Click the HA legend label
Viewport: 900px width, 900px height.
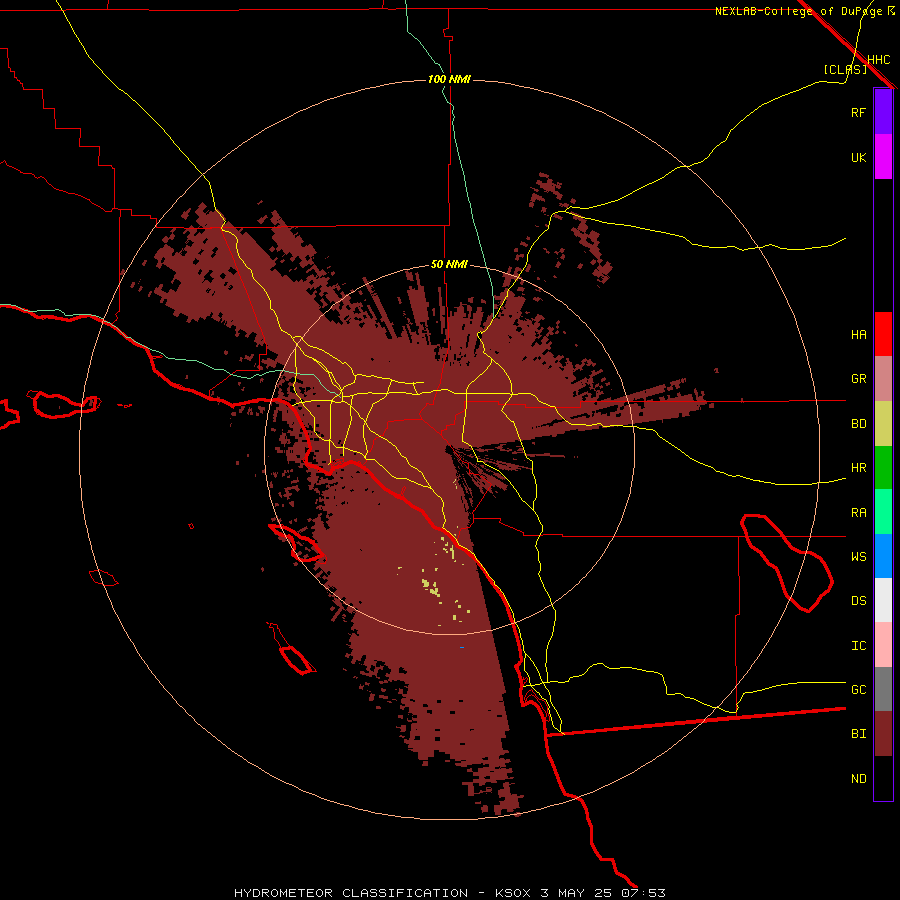point(858,335)
